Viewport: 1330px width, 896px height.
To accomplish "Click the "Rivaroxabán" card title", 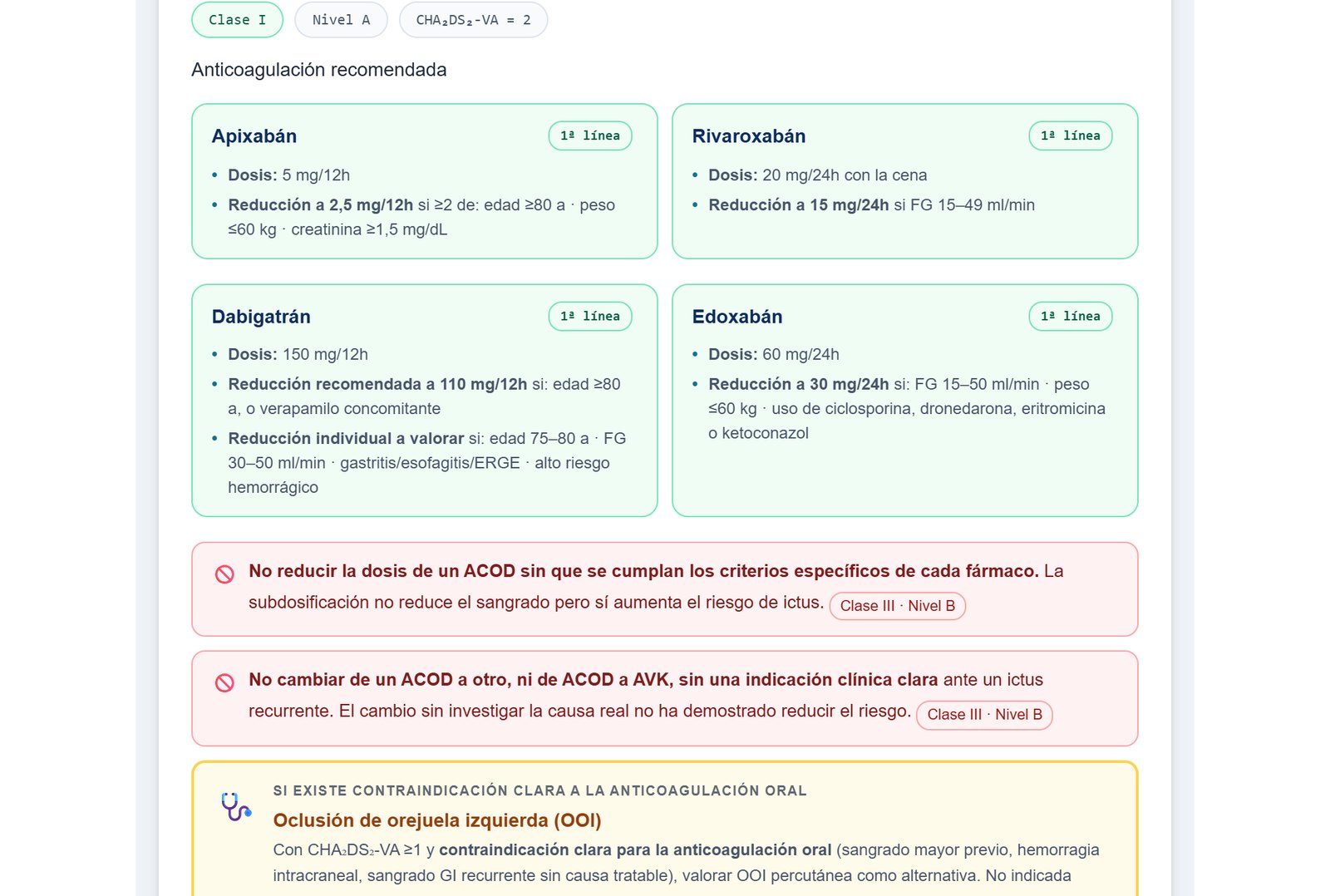I will pyautogui.click(x=749, y=136).
